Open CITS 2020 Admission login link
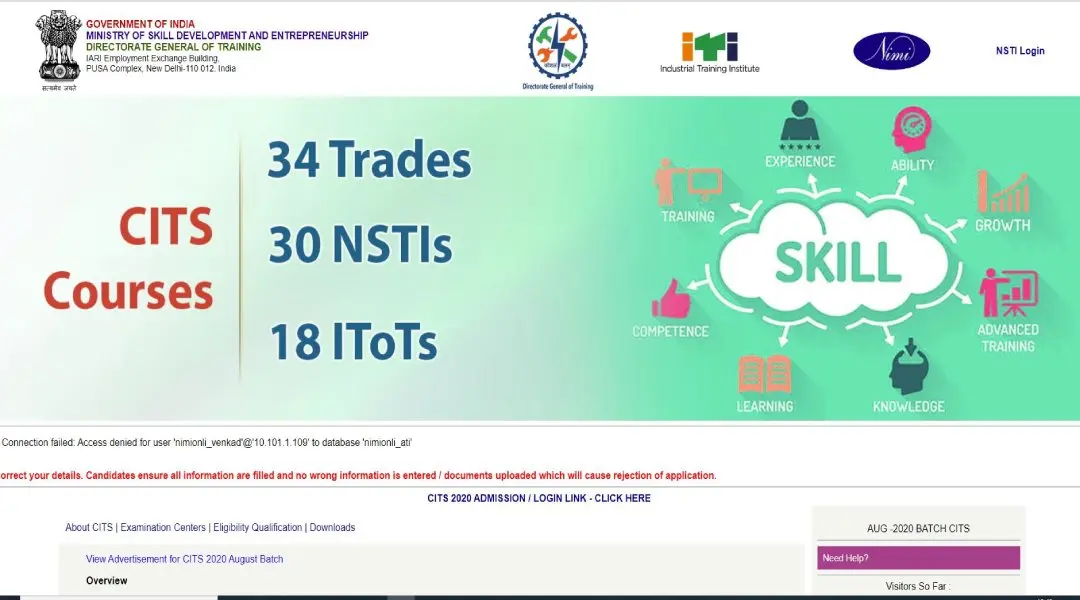 [538, 498]
